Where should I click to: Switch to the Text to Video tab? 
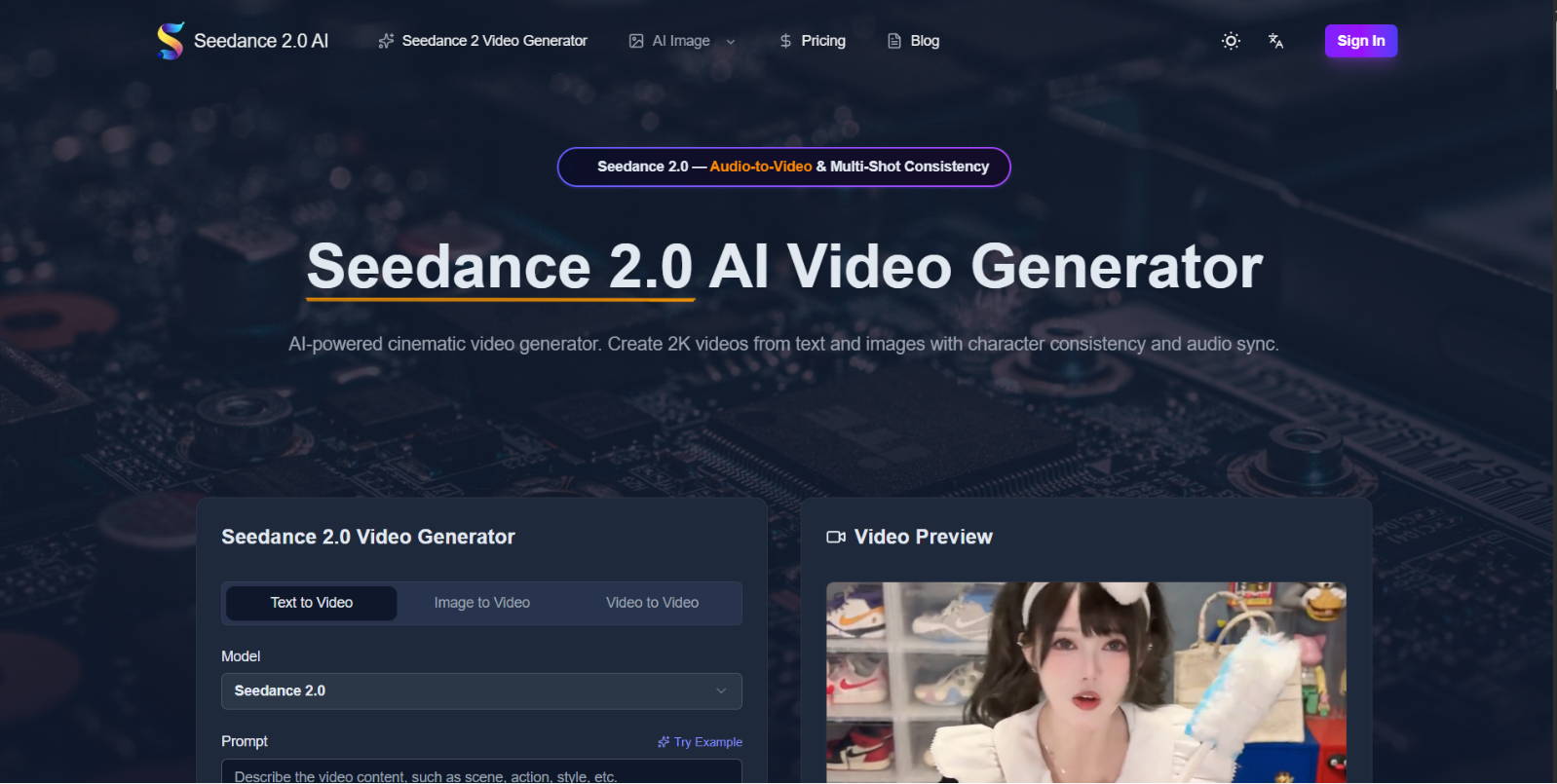tap(312, 603)
